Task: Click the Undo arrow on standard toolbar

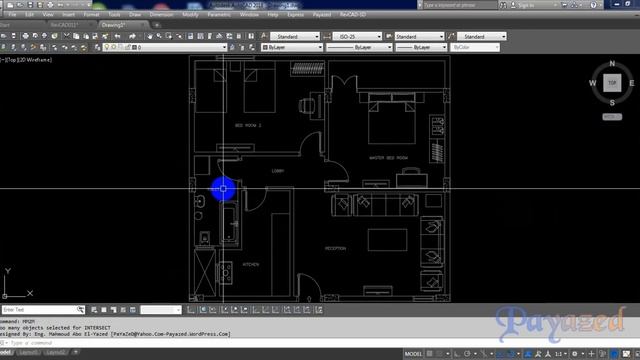Action: tap(118, 36)
